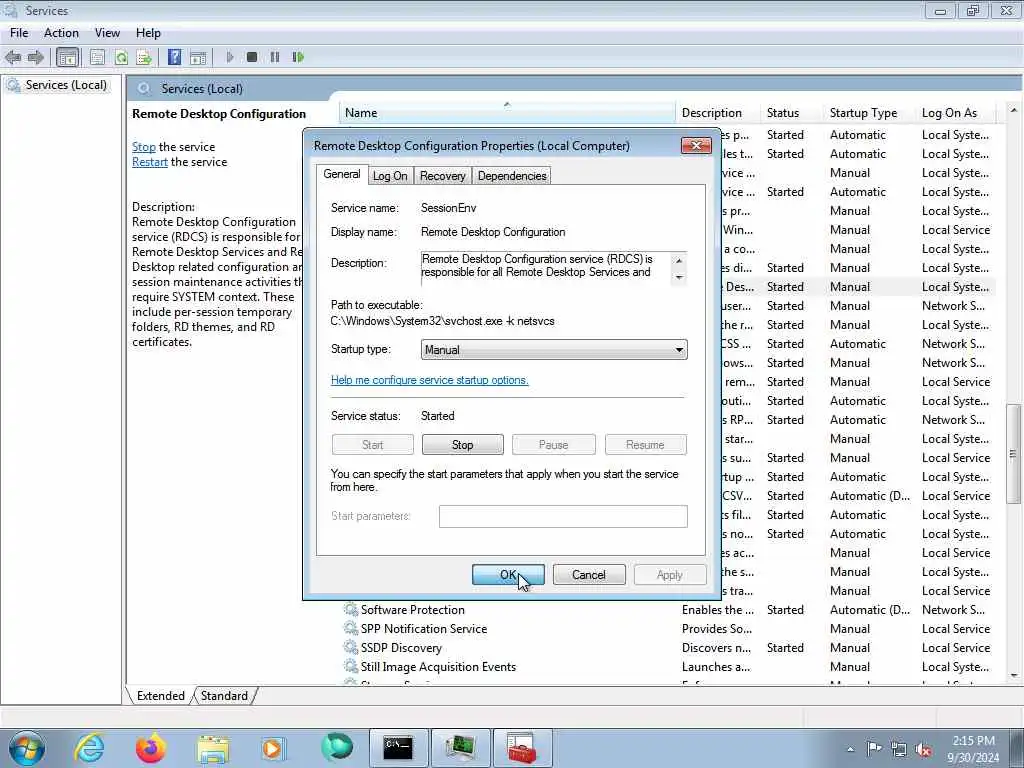Click the Action Center flag tray icon

click(874, 748)
